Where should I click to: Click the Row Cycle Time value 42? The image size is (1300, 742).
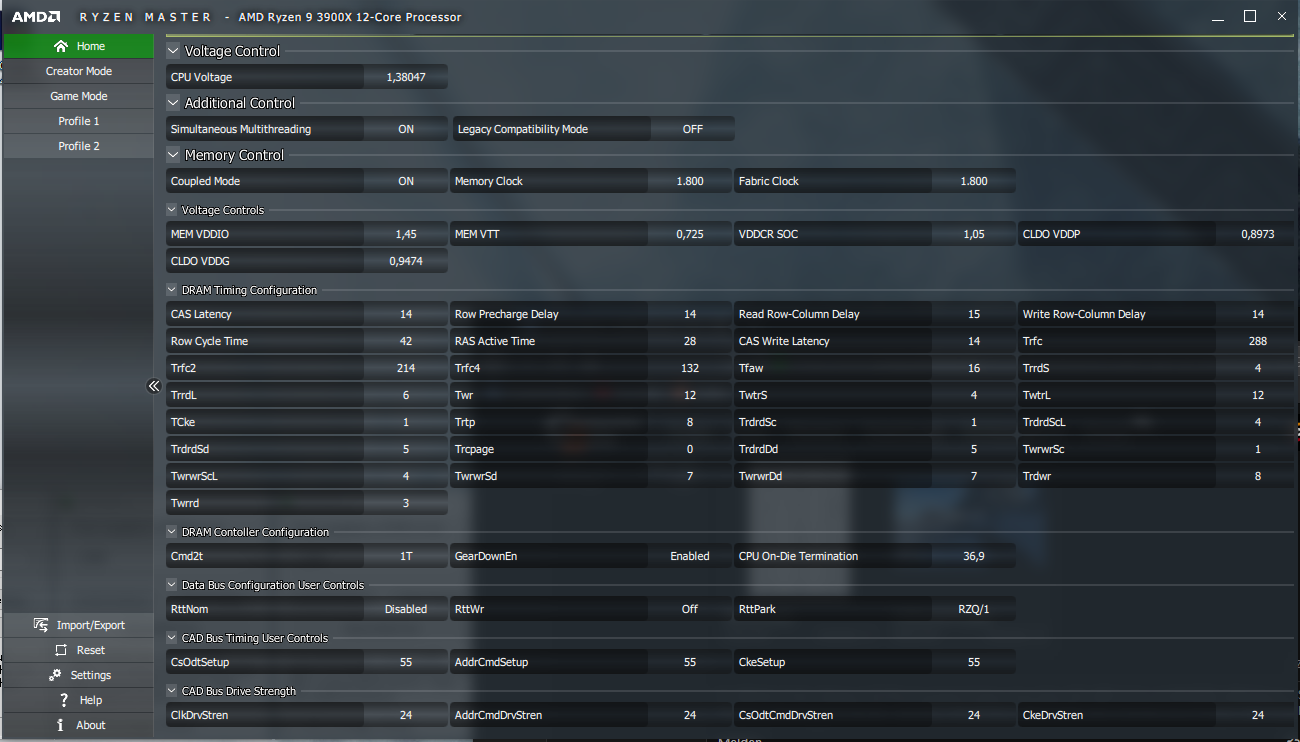[406, 341]
